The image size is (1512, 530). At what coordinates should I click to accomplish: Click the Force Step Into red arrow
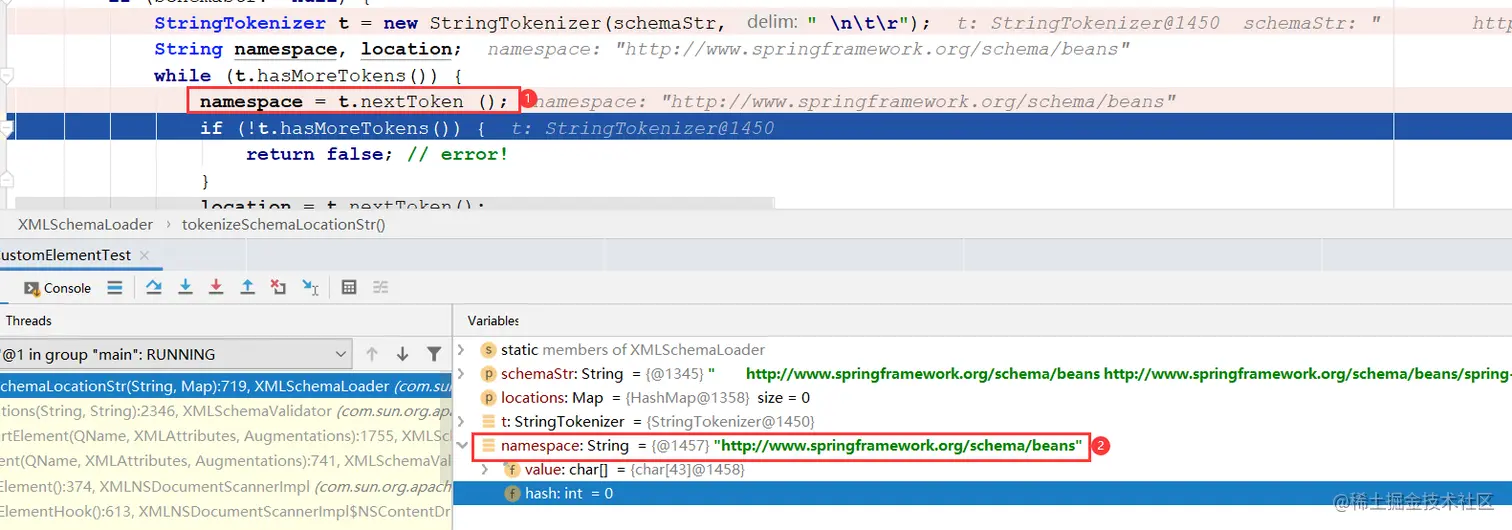(x=216, y=287)
